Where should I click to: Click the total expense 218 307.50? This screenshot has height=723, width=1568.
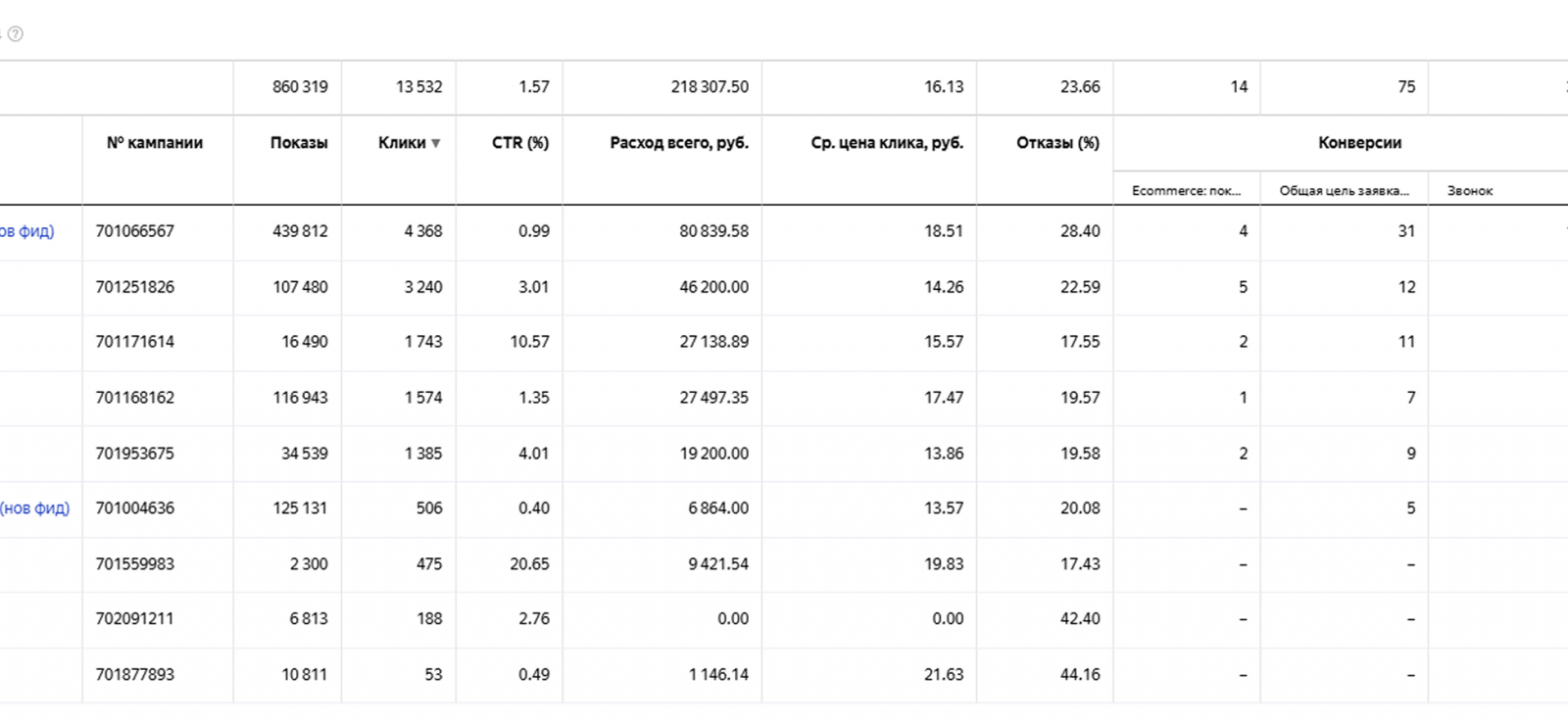coord(710,87)
